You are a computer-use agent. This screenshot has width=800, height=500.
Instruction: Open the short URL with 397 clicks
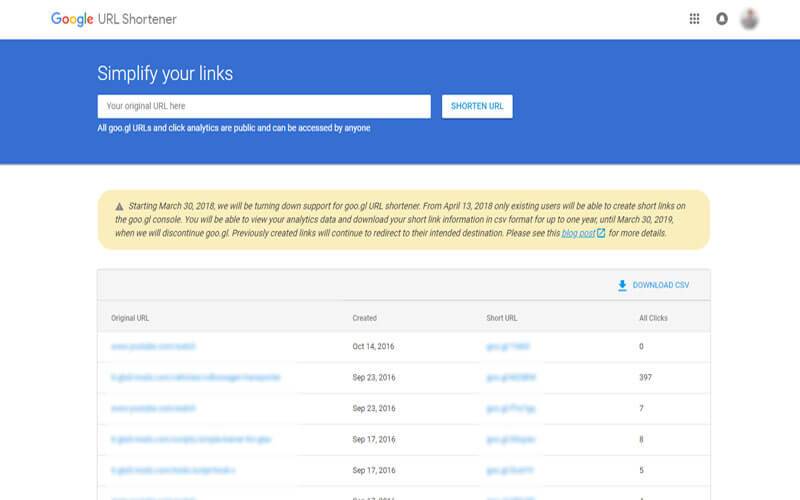click(511, 377)
